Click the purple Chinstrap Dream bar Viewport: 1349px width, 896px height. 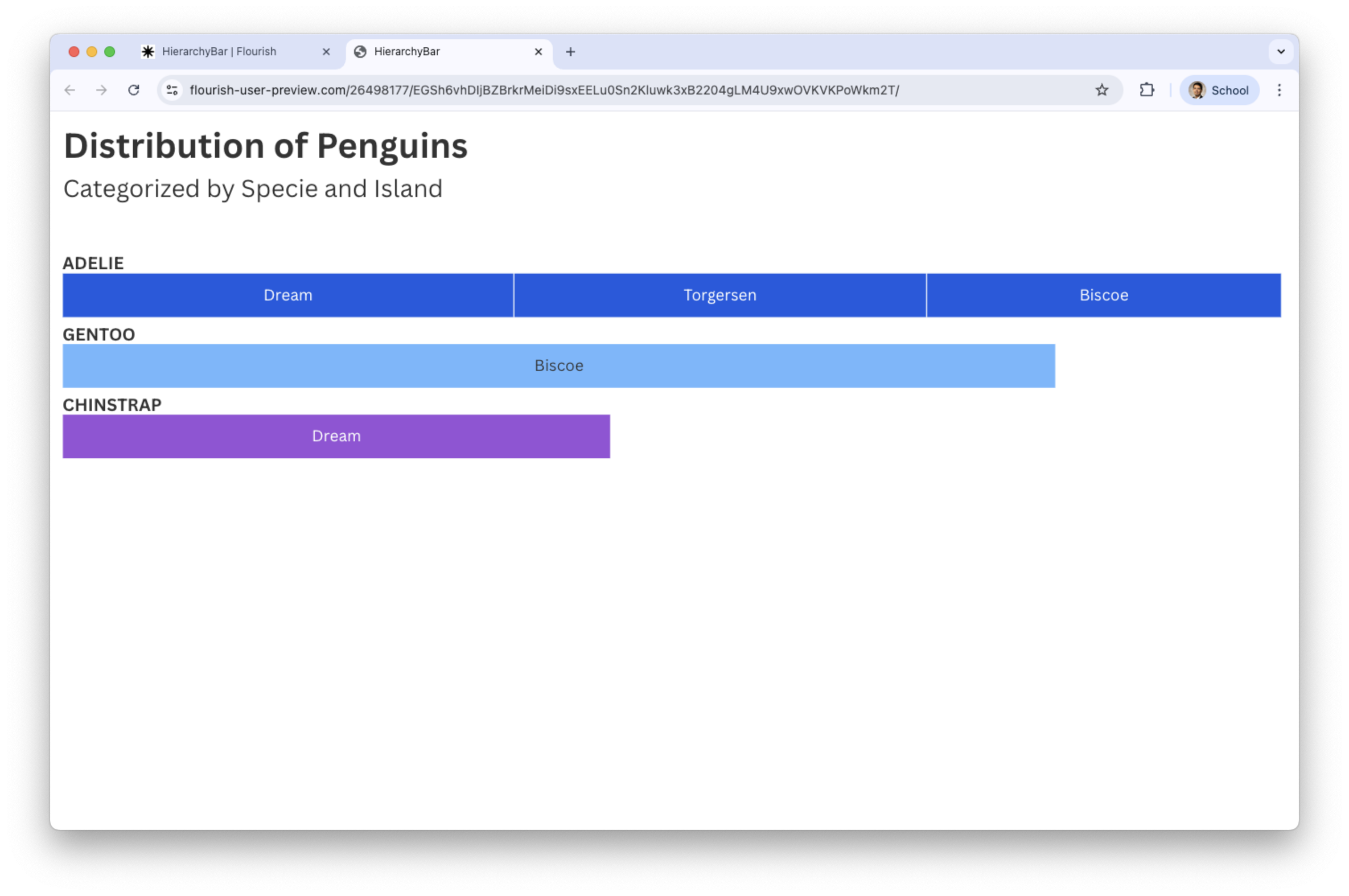coord(336,436)
